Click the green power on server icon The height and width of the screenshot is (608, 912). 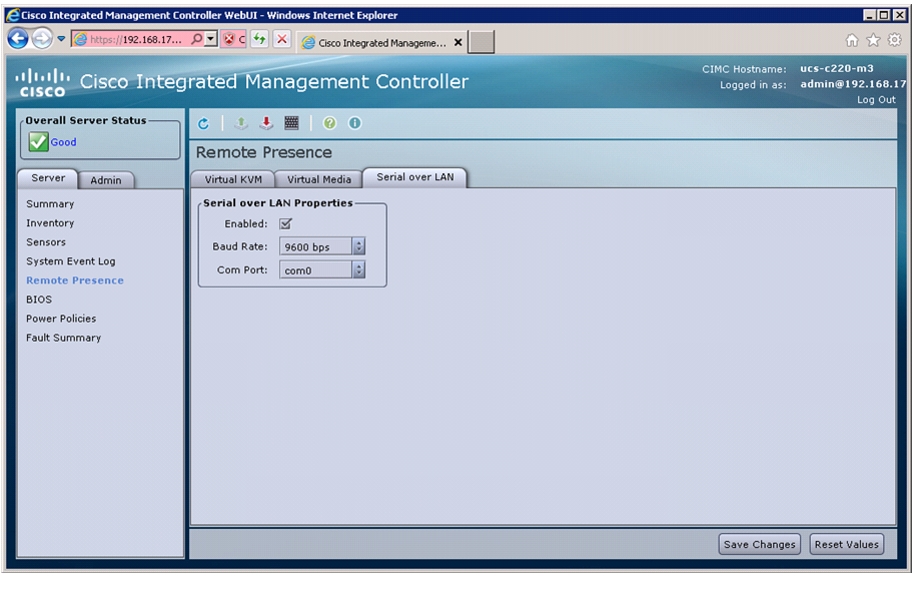(241, 123)
